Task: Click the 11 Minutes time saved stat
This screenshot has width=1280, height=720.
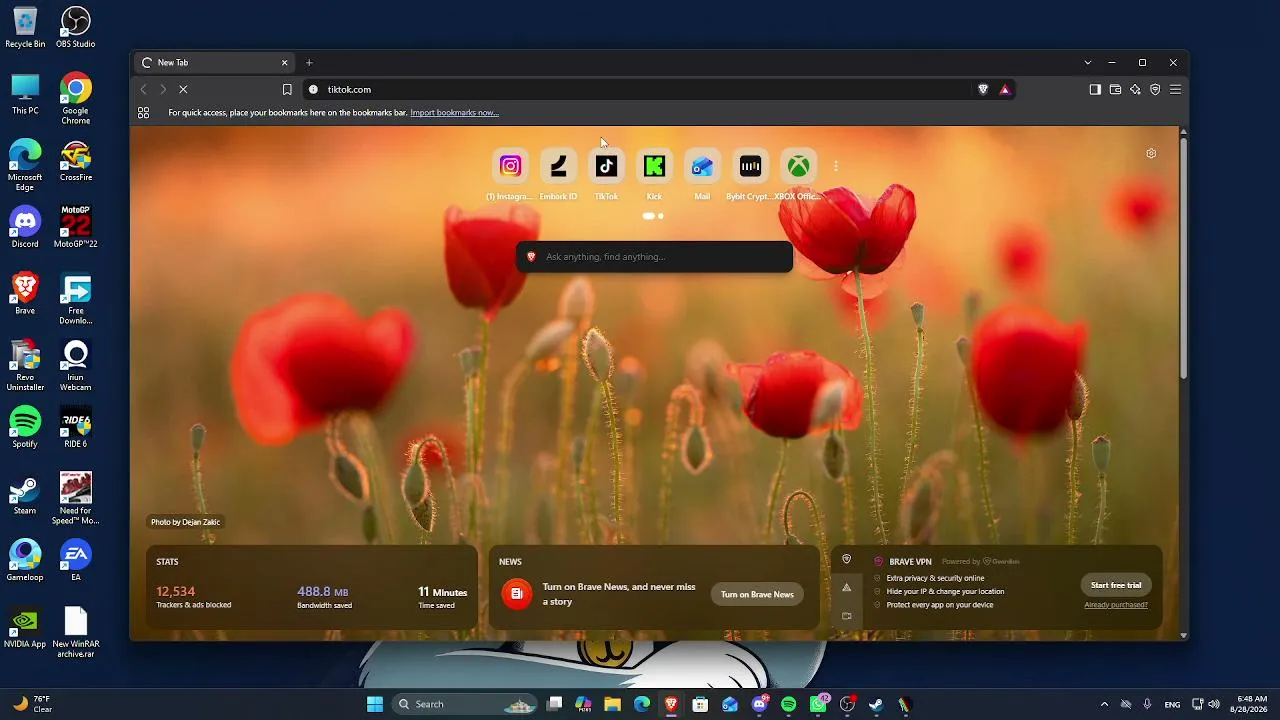Action: point(442,597)
